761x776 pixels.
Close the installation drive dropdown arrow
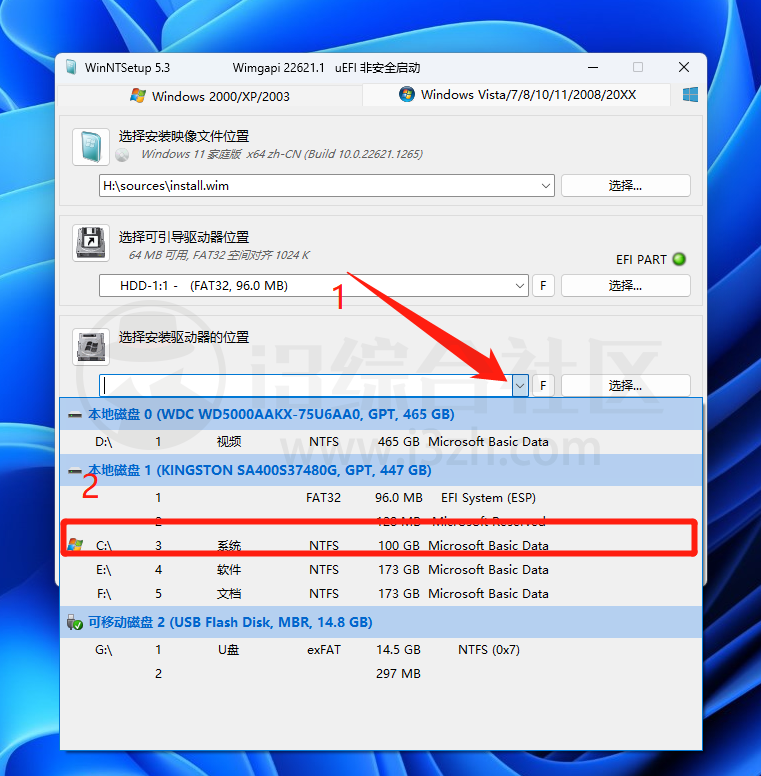[520, 386]
